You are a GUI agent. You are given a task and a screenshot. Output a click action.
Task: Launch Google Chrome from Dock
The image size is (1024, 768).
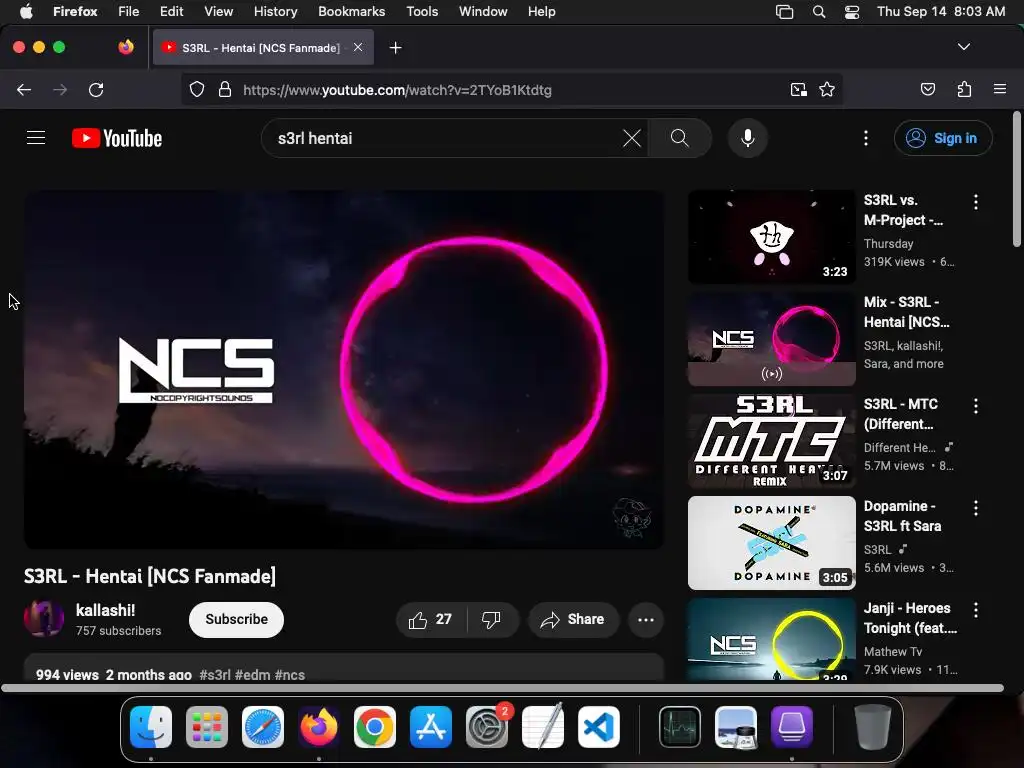click(x=374, y=727)
